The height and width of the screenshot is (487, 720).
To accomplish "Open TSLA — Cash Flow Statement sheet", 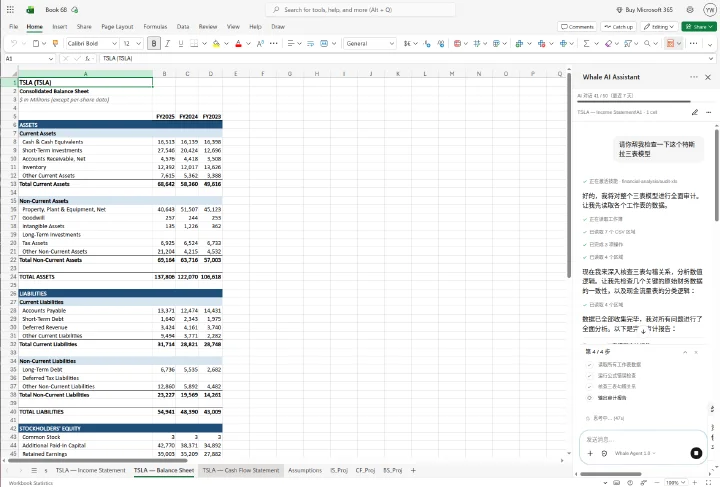I will coord(241,470).
